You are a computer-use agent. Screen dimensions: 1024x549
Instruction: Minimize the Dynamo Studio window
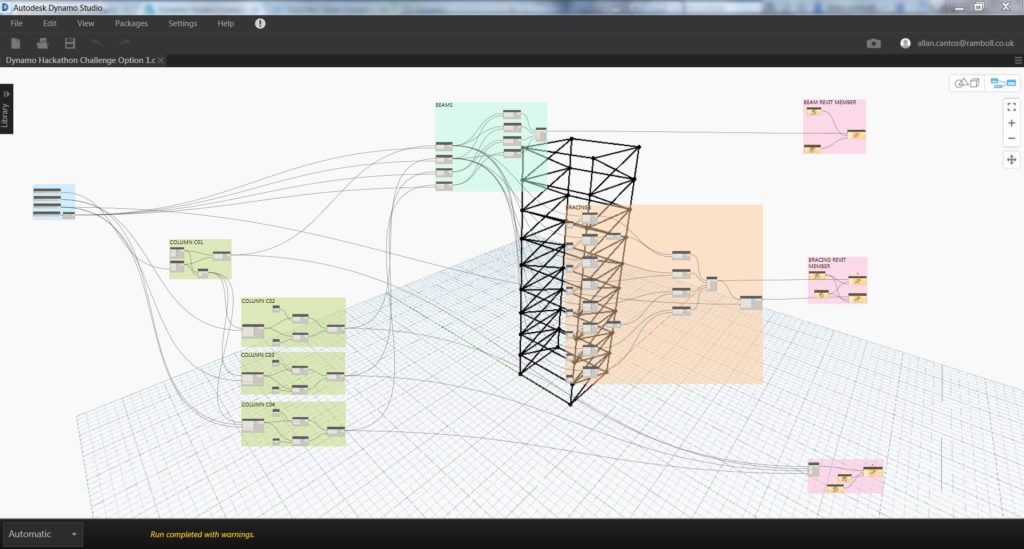pos(959,7)
